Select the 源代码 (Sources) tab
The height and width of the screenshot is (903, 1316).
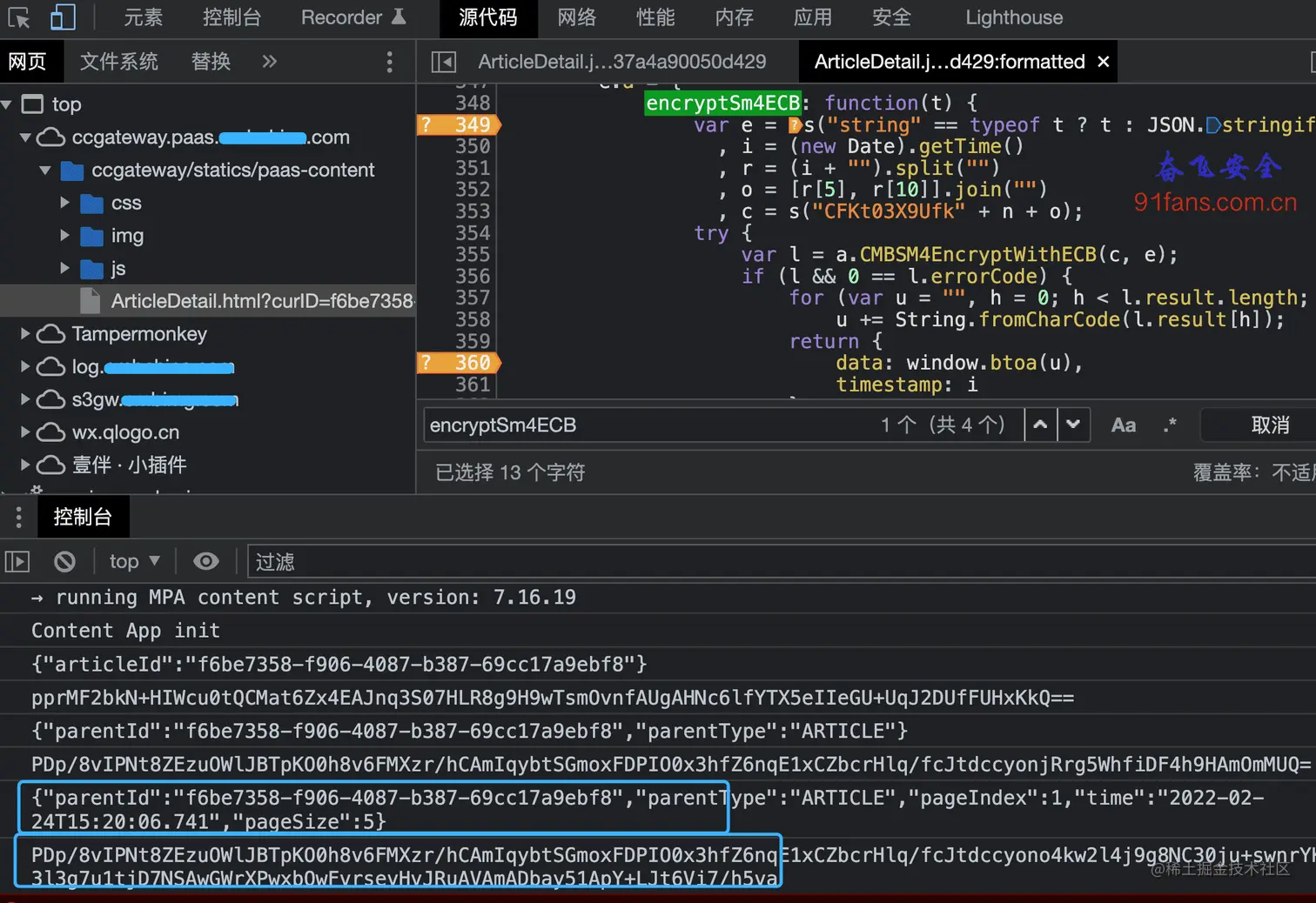pos(487,17)
